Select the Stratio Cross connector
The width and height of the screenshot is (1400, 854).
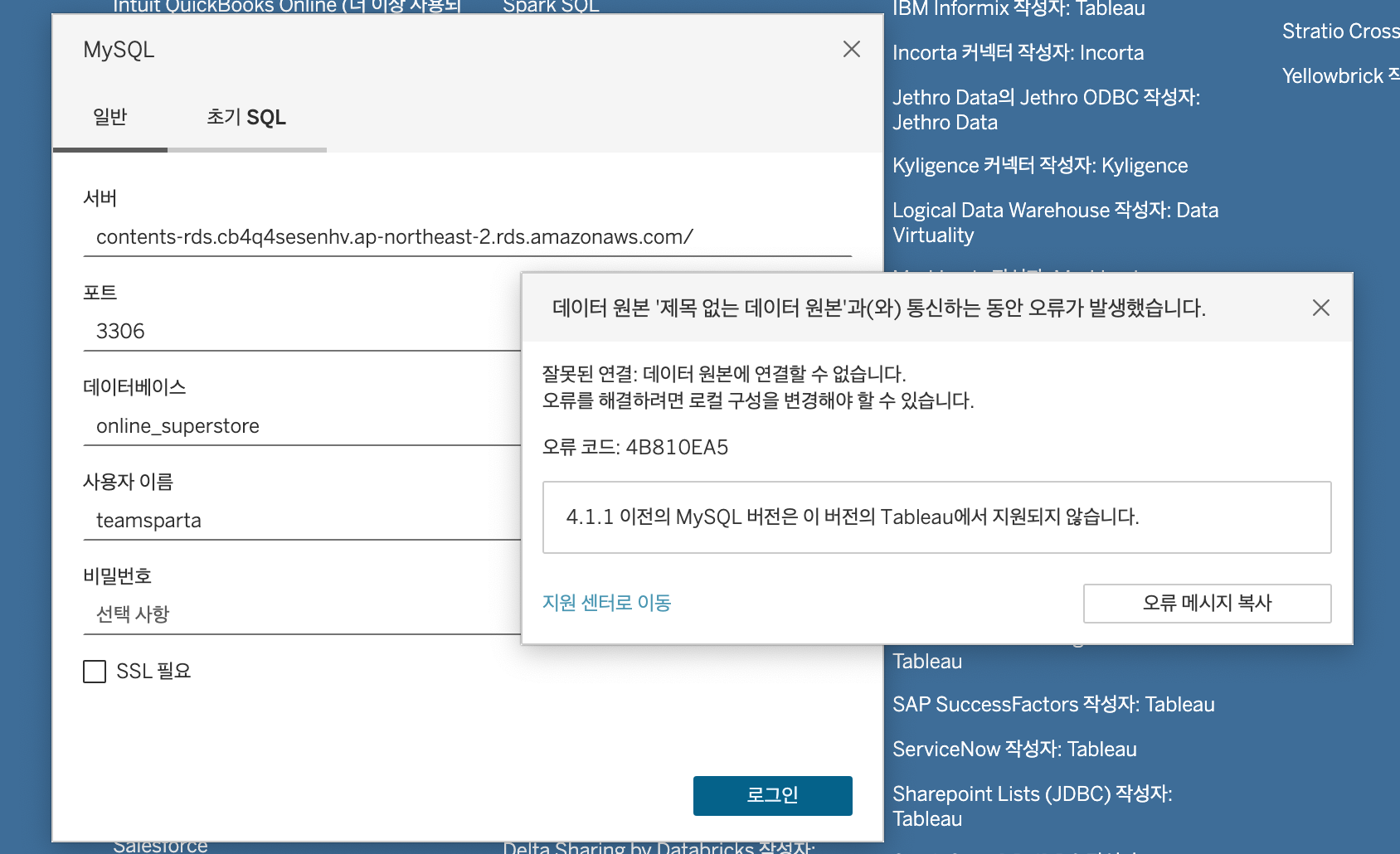click(x=1340, y=32)
